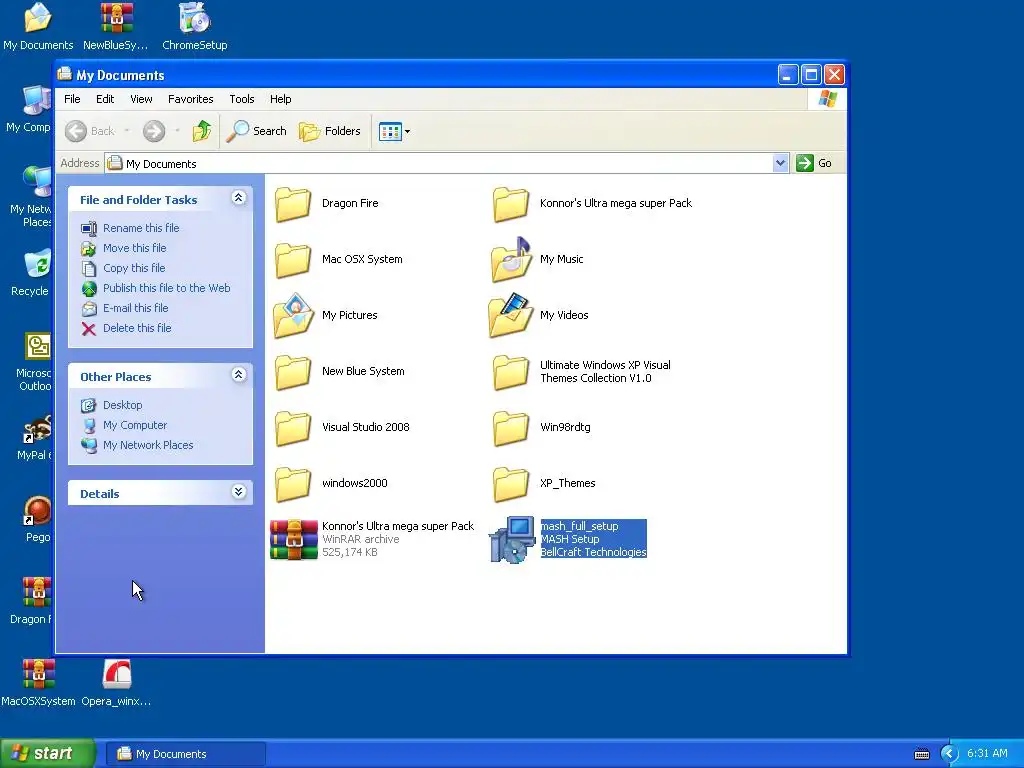Click Copy this file
This screenshot has height=768, width=1024.
123,268
